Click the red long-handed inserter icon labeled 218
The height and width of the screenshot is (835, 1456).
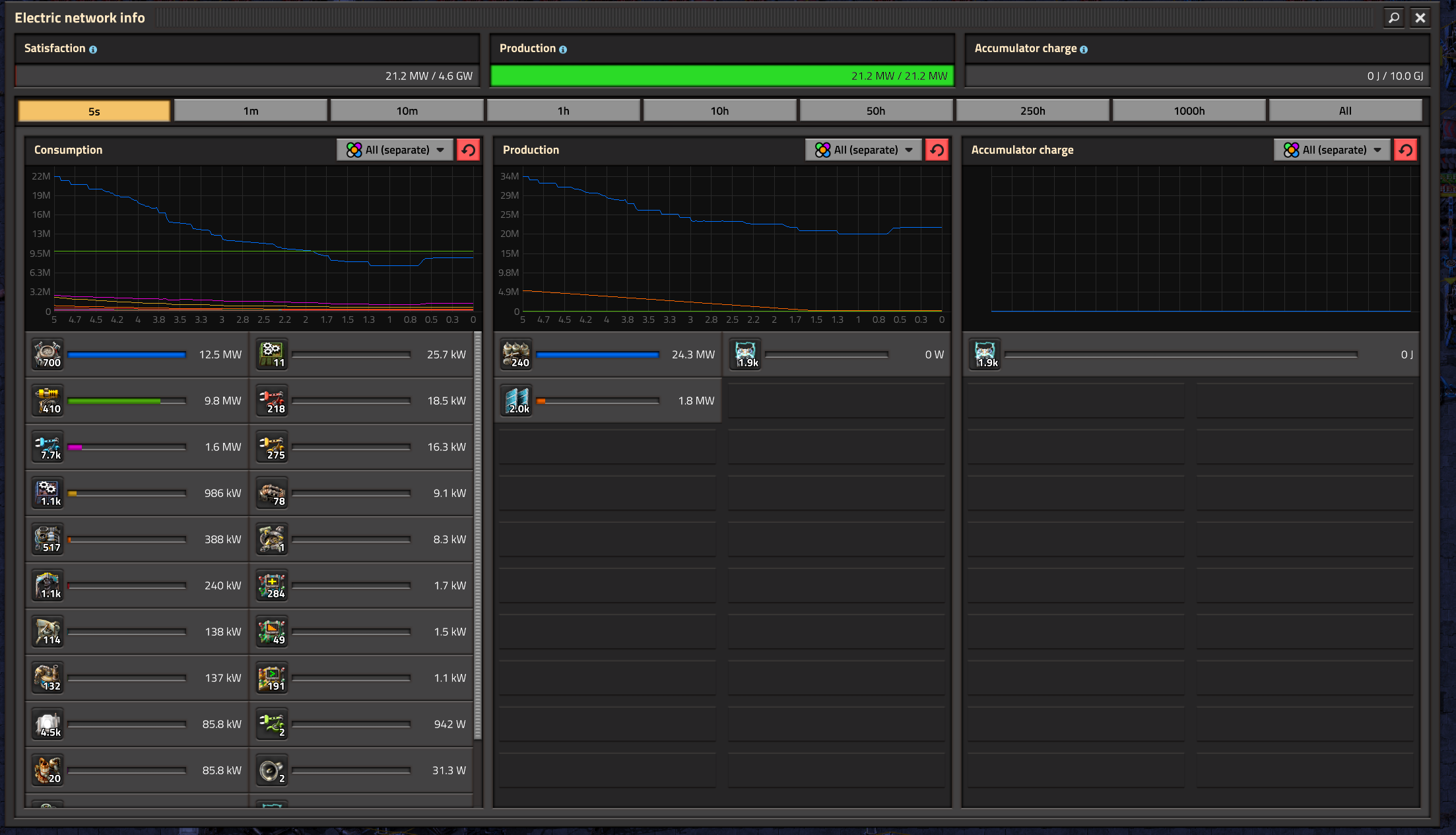272,401
